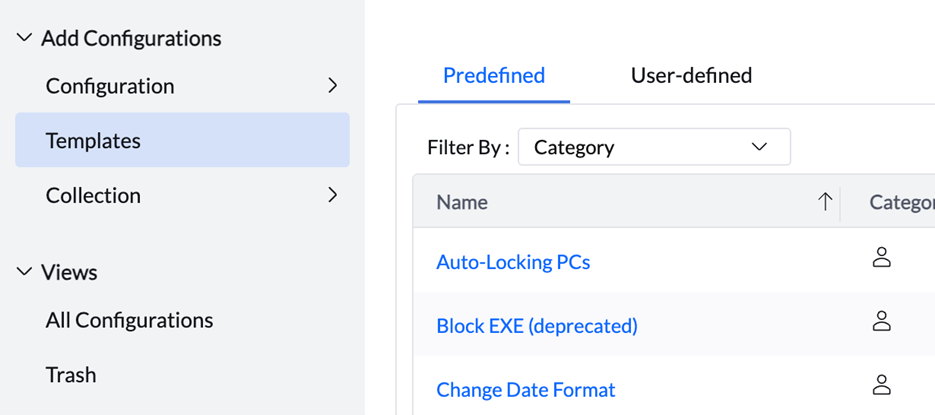Select the Collection sidebar item
Viewport: 935px width, 415px height.
tap(182, 195)
